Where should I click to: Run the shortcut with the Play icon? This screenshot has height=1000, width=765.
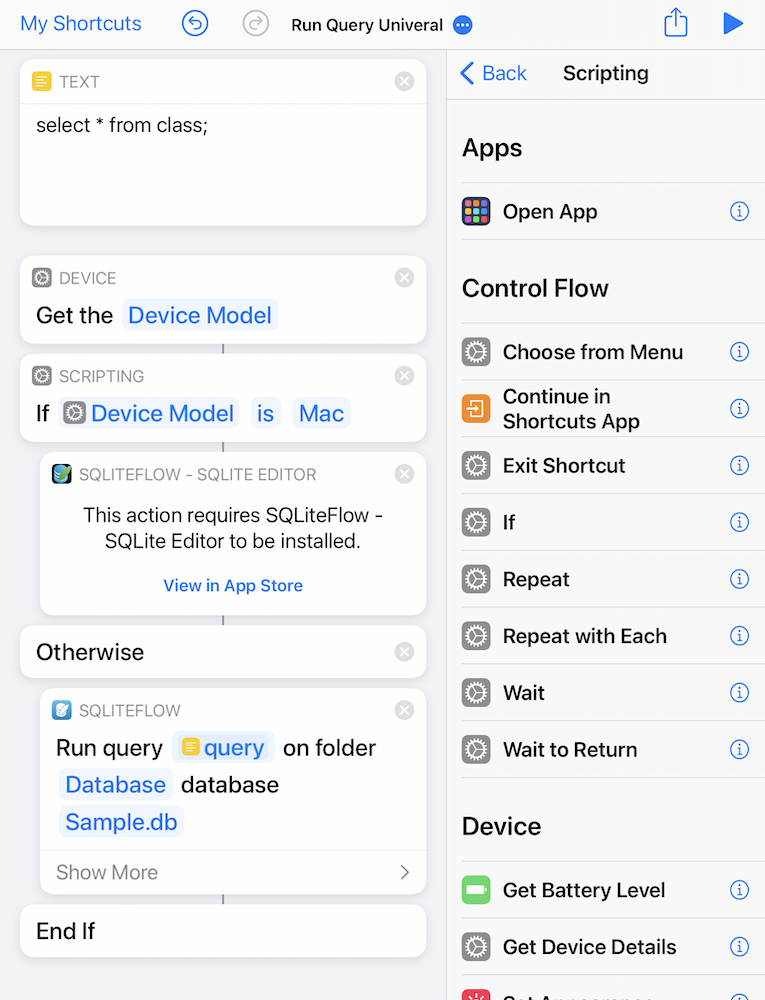733,24
